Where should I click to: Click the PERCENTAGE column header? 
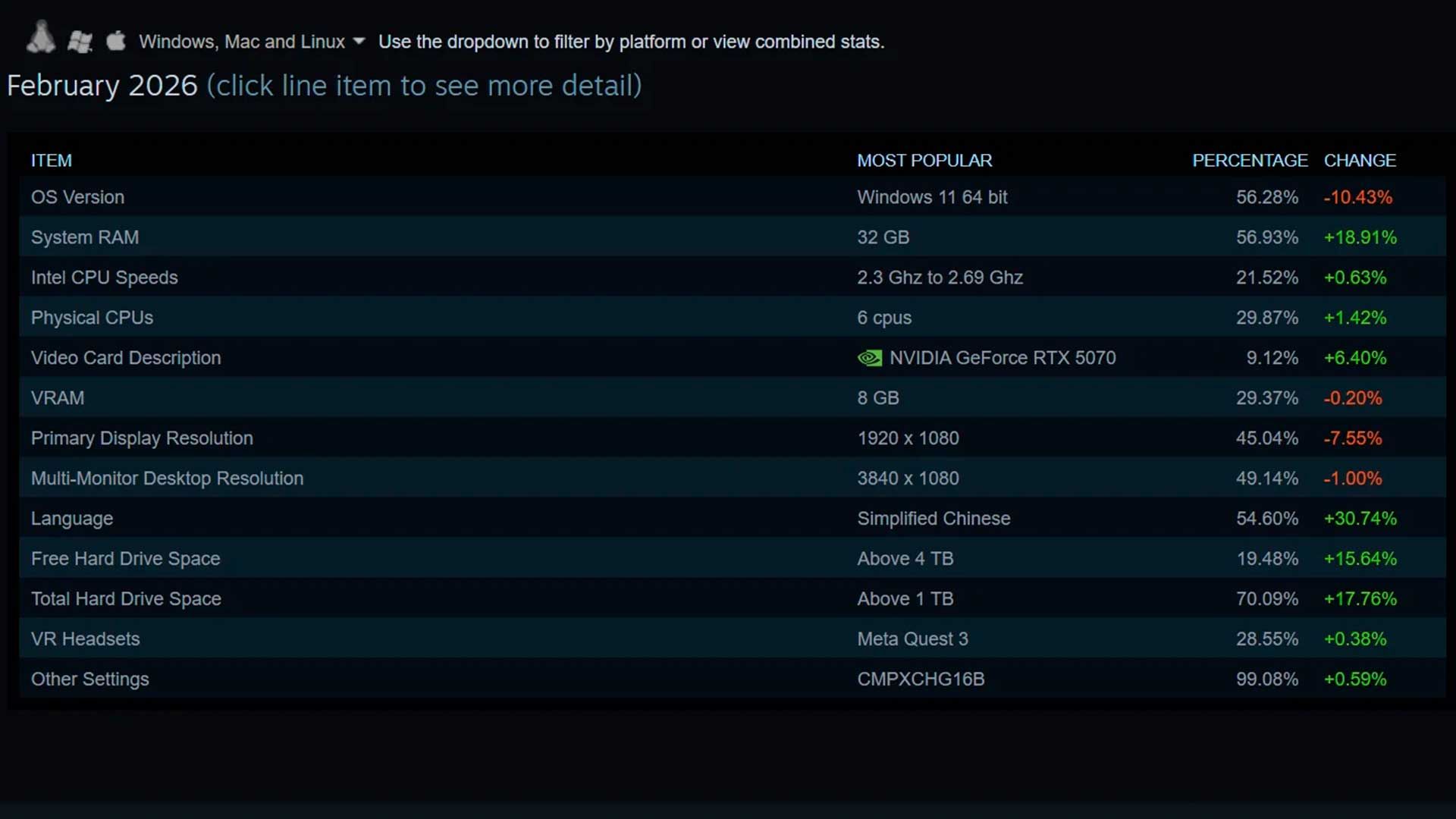[1249, 161]
